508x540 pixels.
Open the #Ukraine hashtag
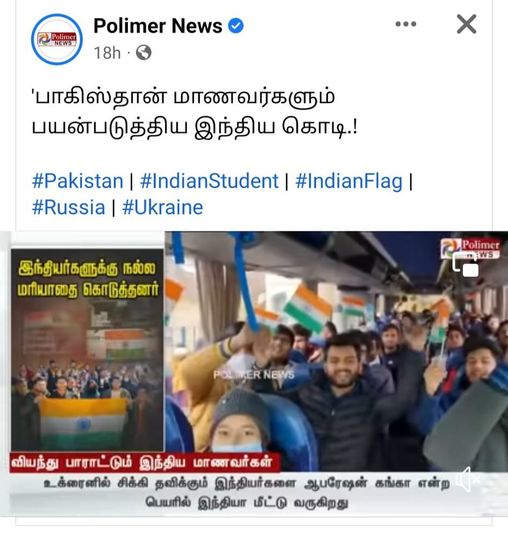coord(163,207)
